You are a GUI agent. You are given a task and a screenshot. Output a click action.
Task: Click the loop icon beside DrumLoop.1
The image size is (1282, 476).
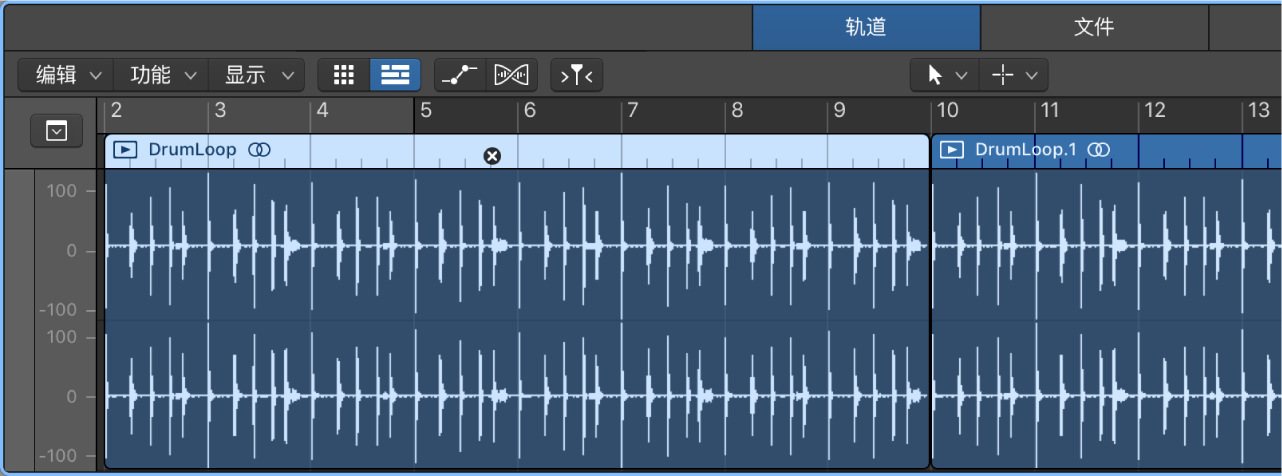pyautogui.click(x=1099, y=150)
